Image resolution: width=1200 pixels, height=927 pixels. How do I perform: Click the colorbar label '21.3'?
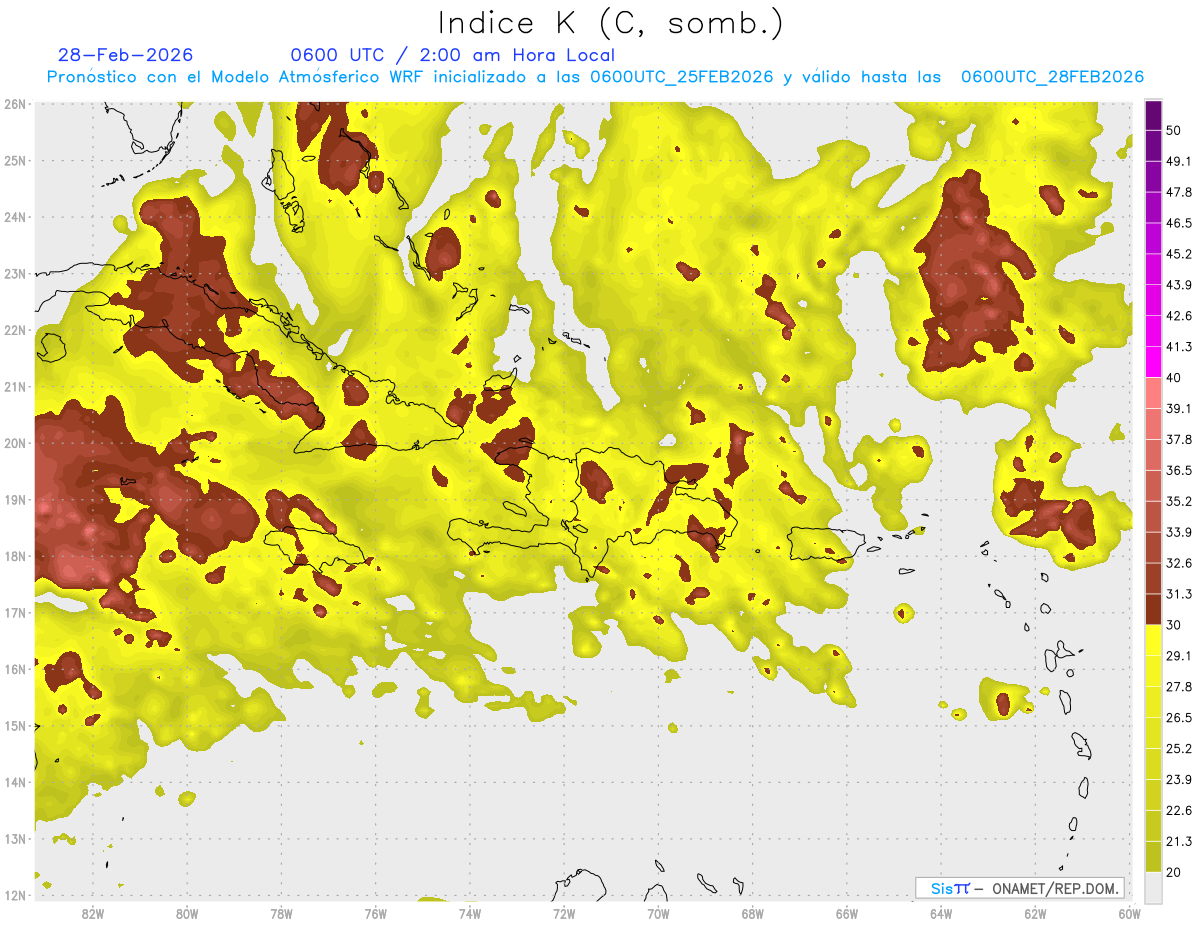(x=1179, y=842)
